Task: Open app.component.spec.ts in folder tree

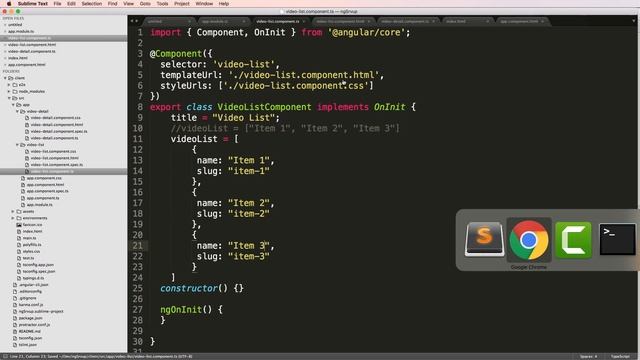Action: 47,191
